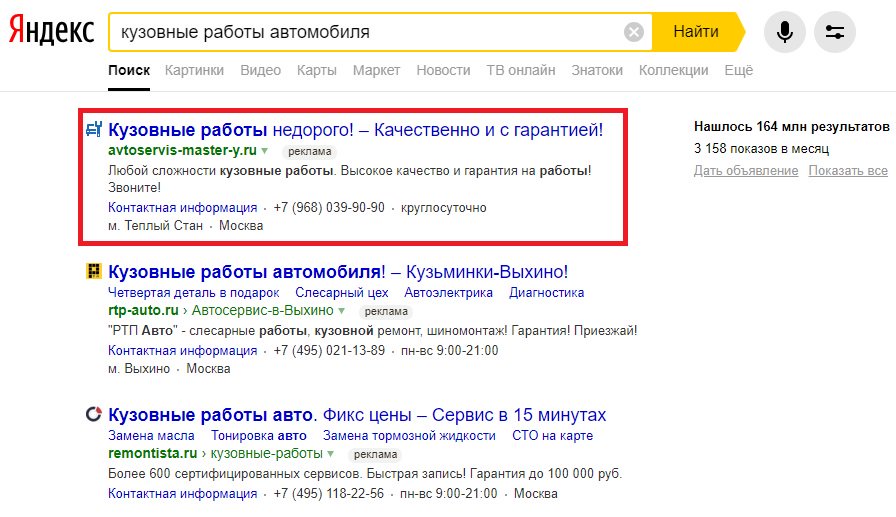Click phone number +7 (495) 021-13-89
This screenshot has height=517, width=896.
coord(329,350)
